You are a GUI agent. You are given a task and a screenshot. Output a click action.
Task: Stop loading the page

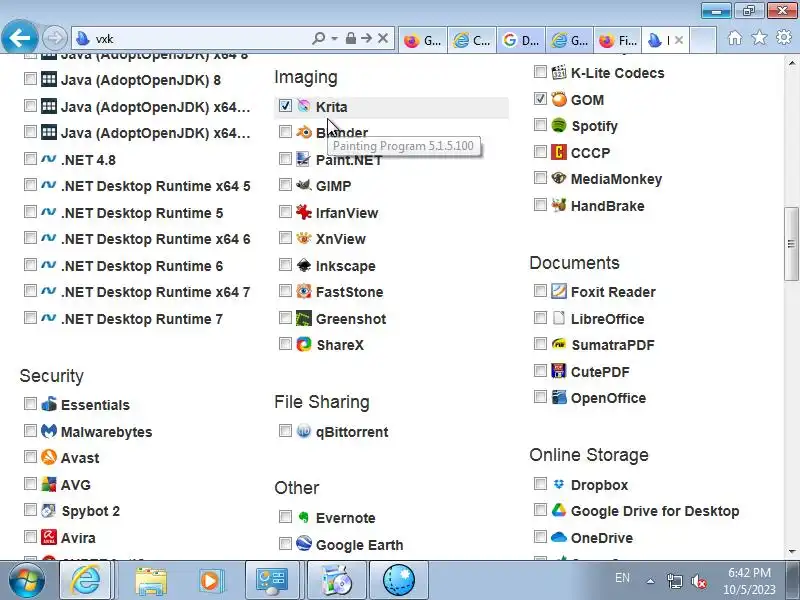[383, 38]
